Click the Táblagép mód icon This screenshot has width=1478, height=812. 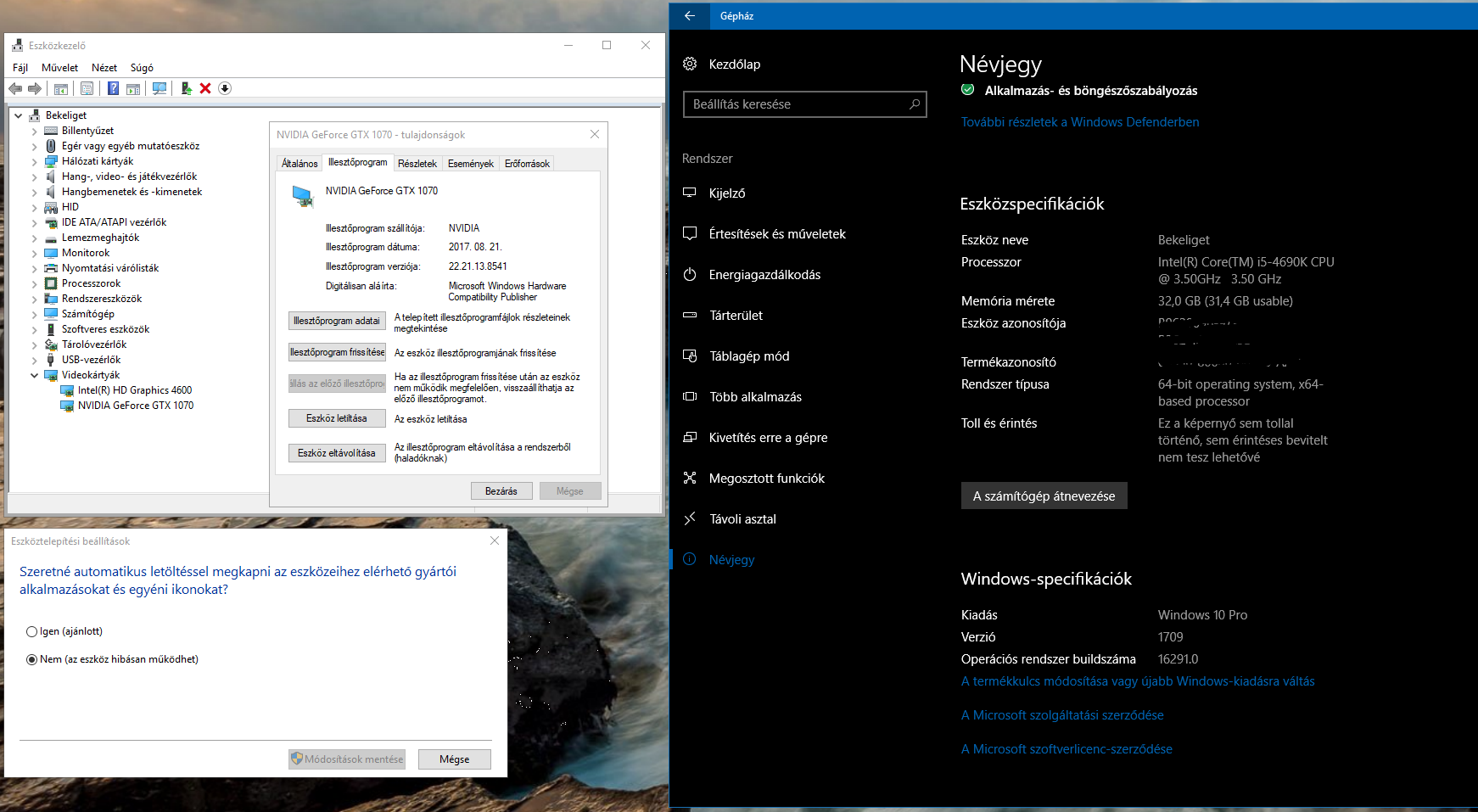pyautogui.click(x=690, y=356)
